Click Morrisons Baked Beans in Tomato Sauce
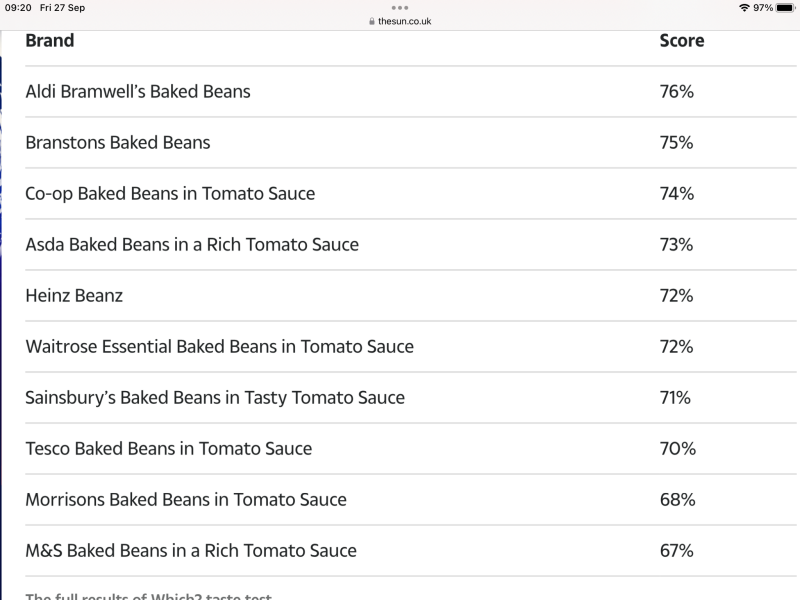The height and width of the screenshot is (600, 800). (x=186, y=499)
